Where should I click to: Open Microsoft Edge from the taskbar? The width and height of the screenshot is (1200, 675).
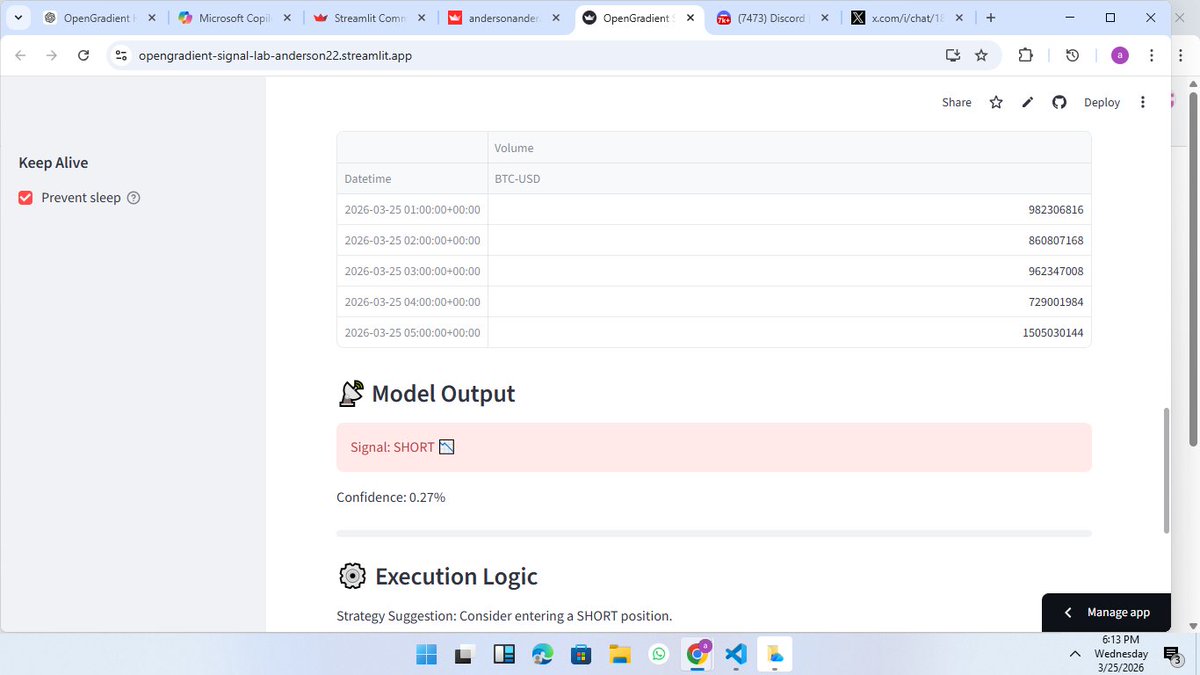point(542,655)
